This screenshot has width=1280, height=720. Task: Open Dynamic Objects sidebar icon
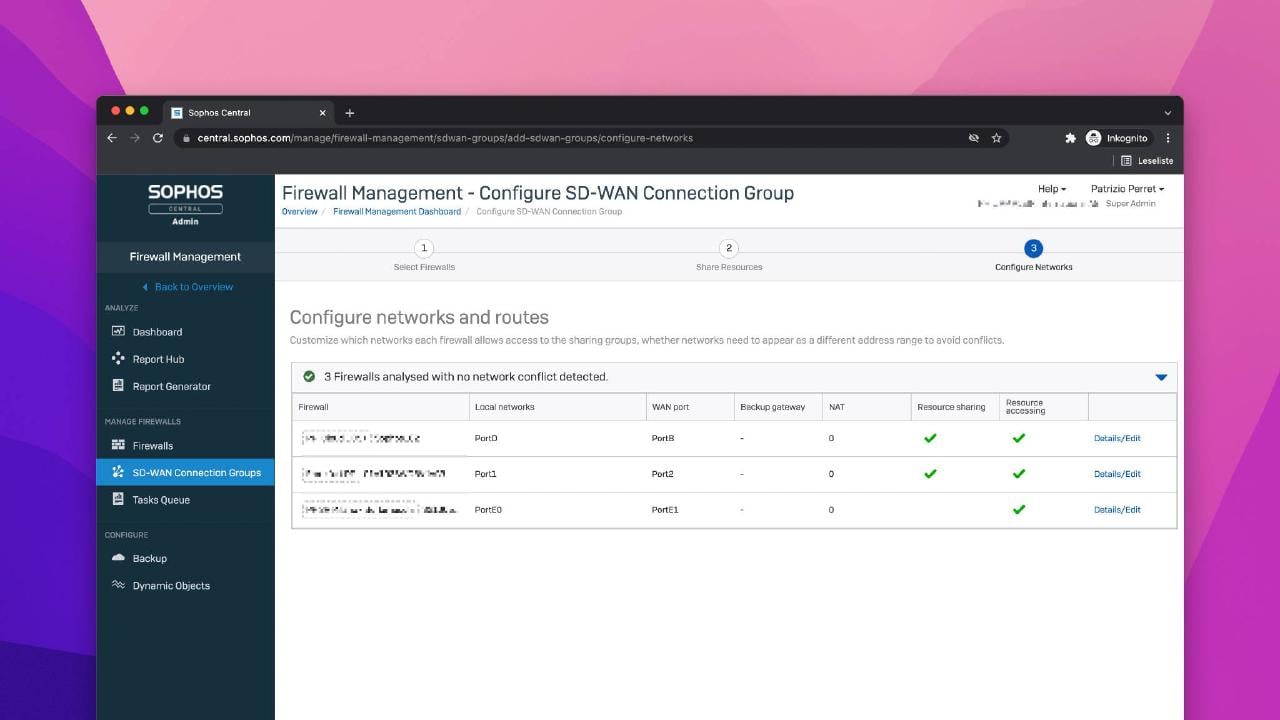[x=118, y=586]
